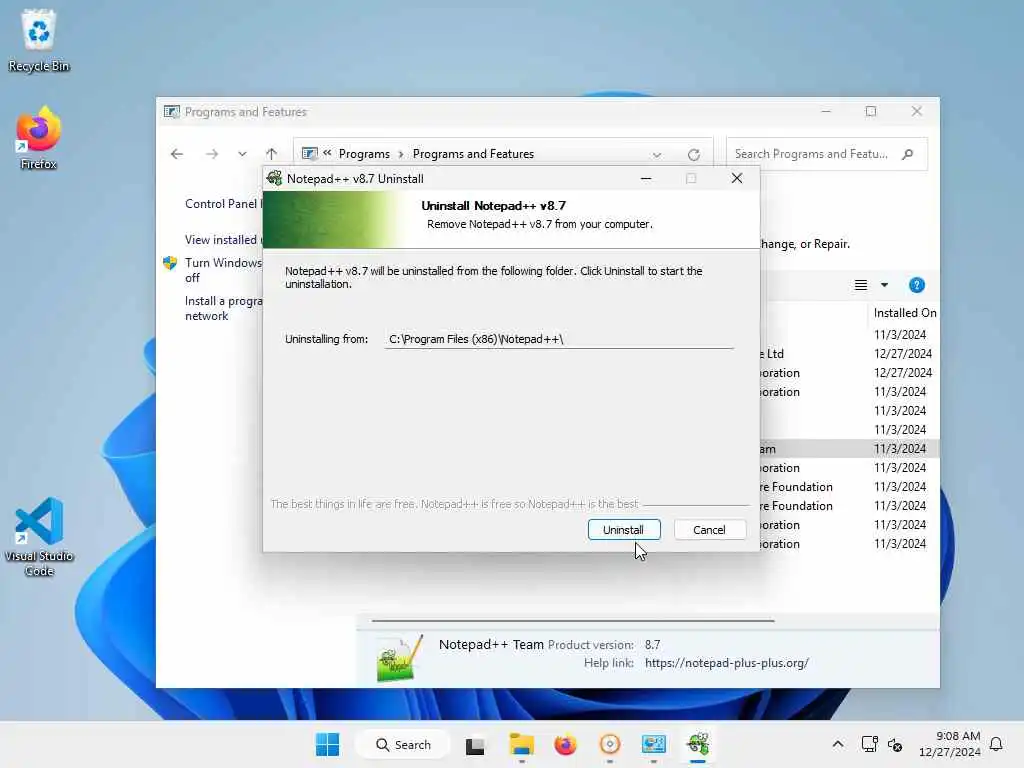Close the Notepad++ v8.7 Uninstall dialog
Screen dimensions: 1024x768
737,178
